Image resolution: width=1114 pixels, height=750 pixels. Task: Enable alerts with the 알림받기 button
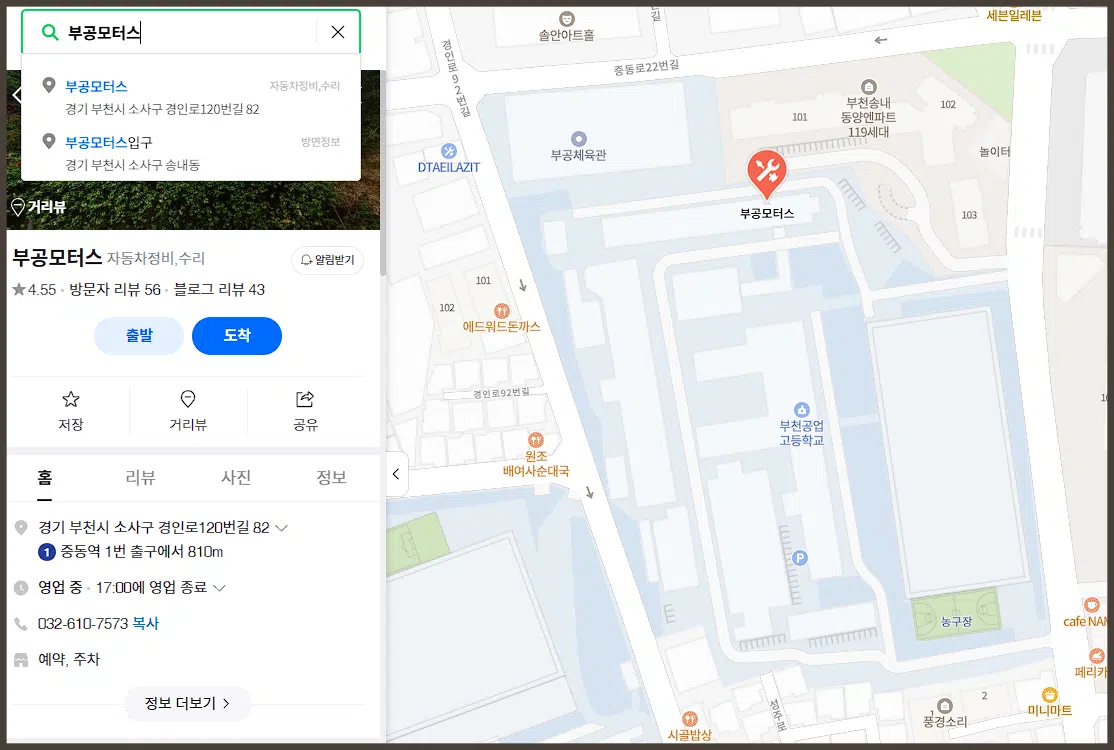point(327,260)
